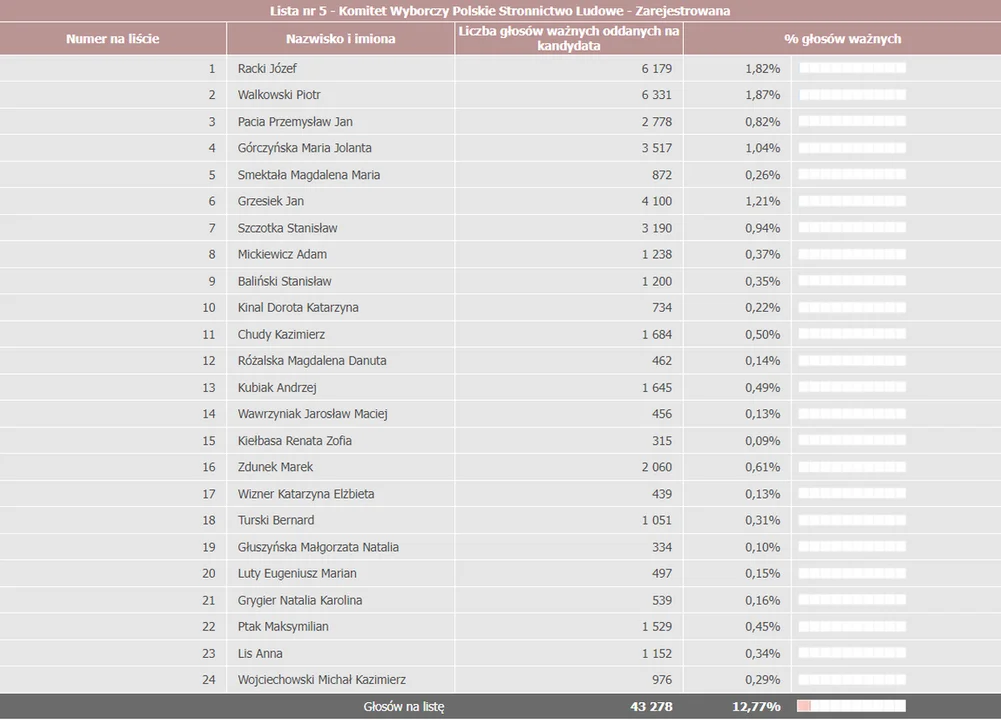Click percentage value 0,61%
This screenshot has width=1001, height=720.
[762, 467]
